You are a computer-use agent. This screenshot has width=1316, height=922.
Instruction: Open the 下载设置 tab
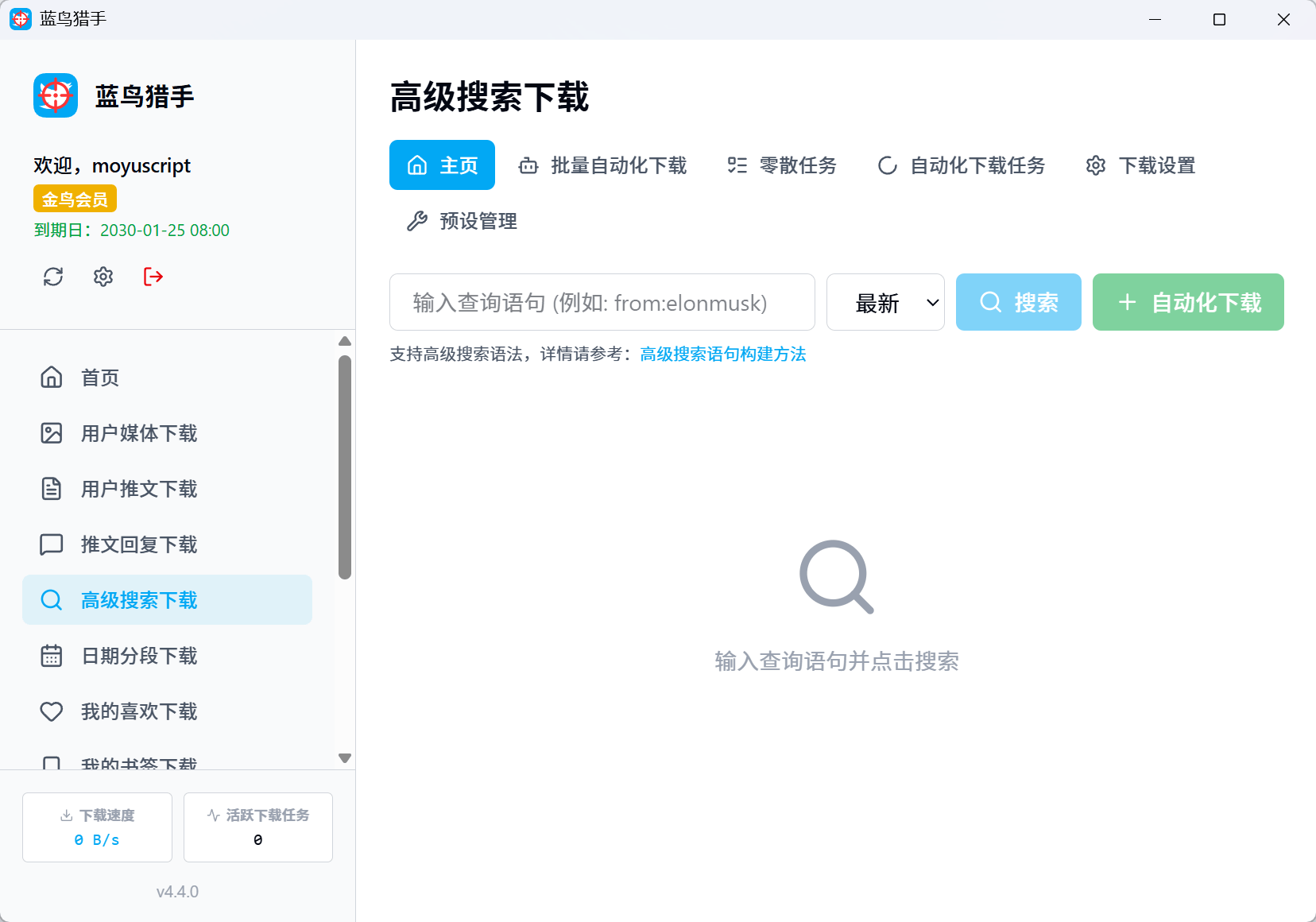coord(1140,165)
